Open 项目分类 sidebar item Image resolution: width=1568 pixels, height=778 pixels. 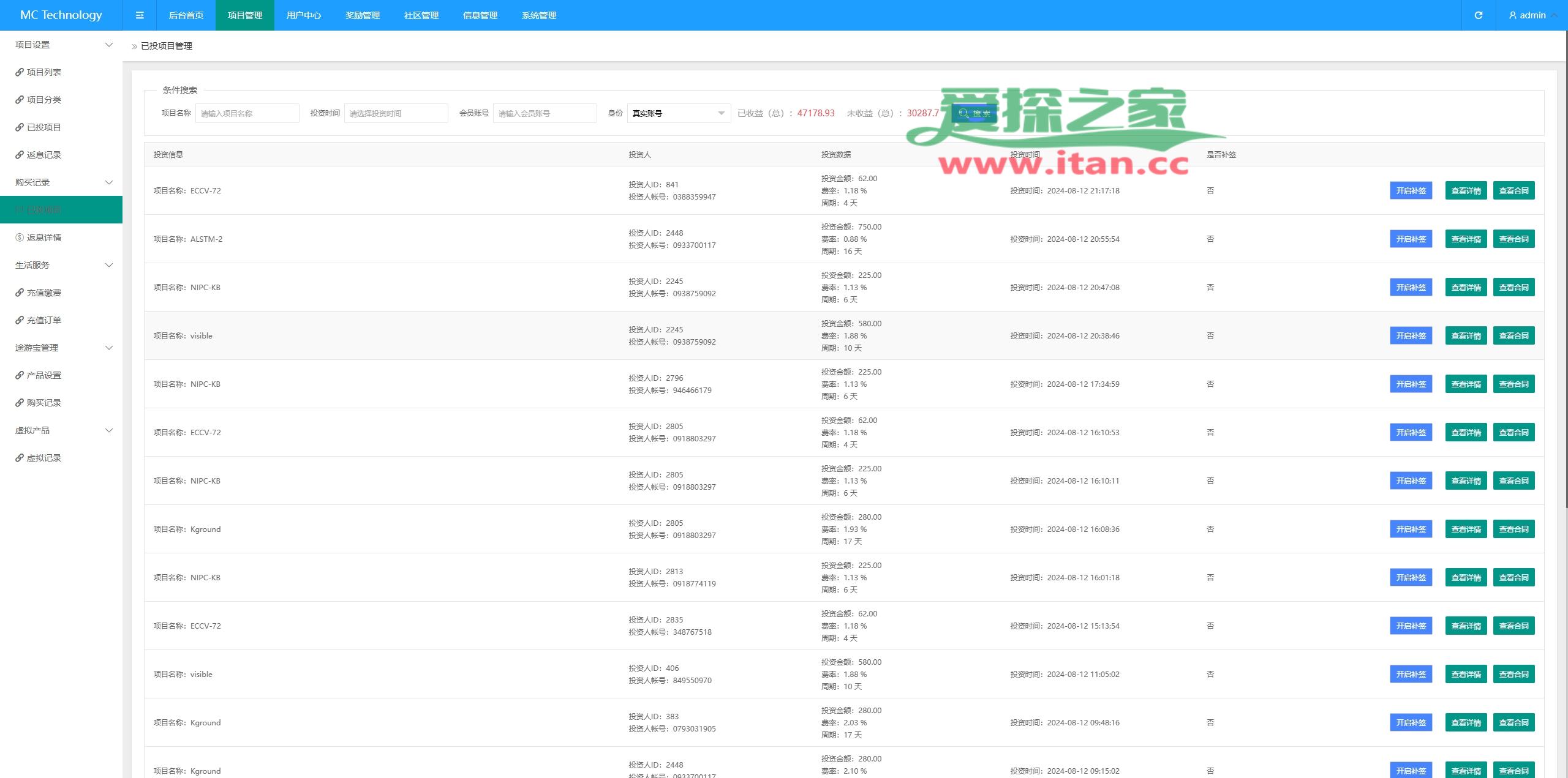coord(43,100)
